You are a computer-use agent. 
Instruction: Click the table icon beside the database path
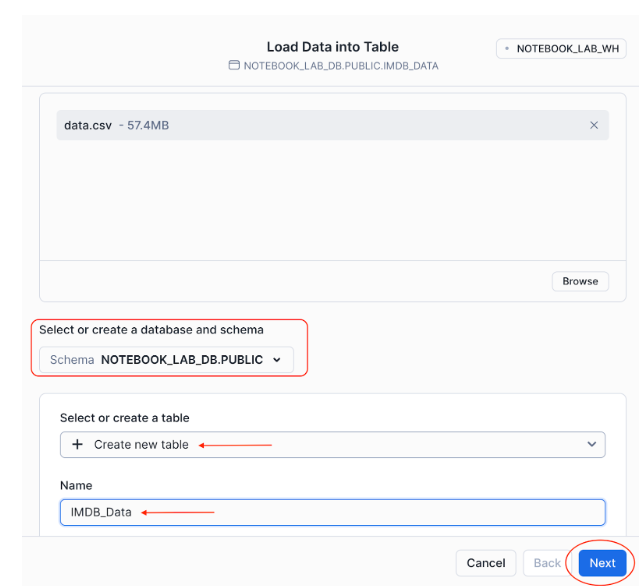click(234, 66)
